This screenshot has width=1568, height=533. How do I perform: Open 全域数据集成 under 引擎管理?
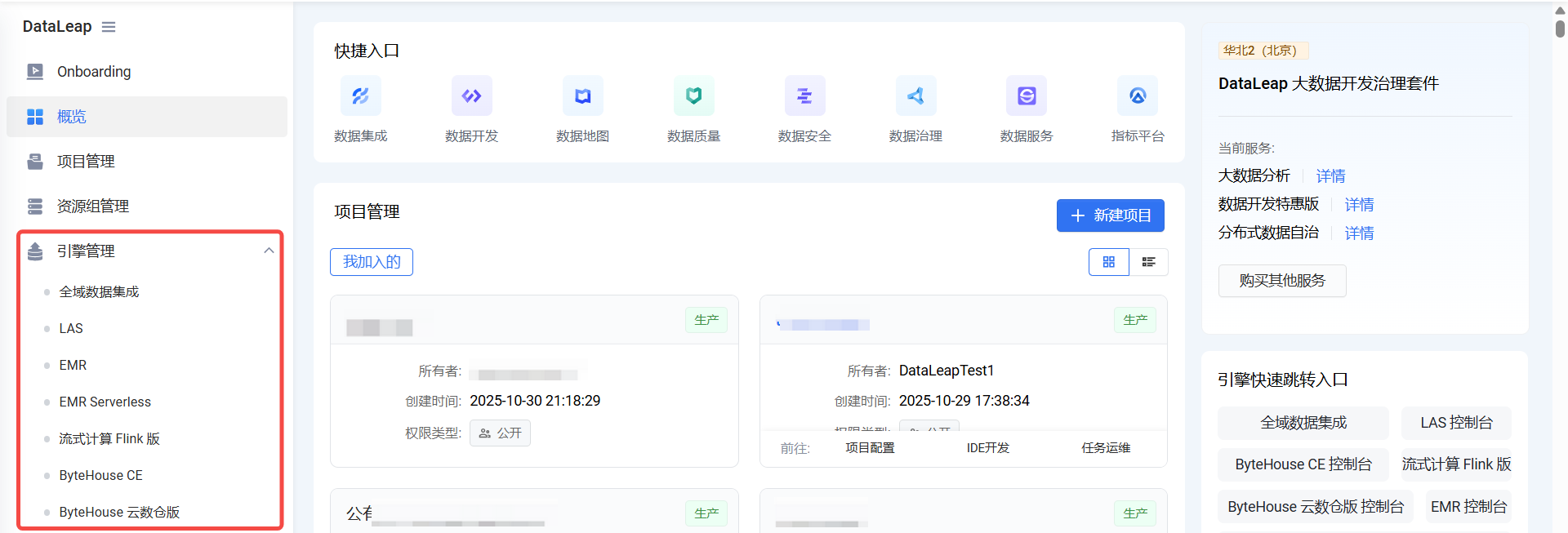click(x=99, y=291)
